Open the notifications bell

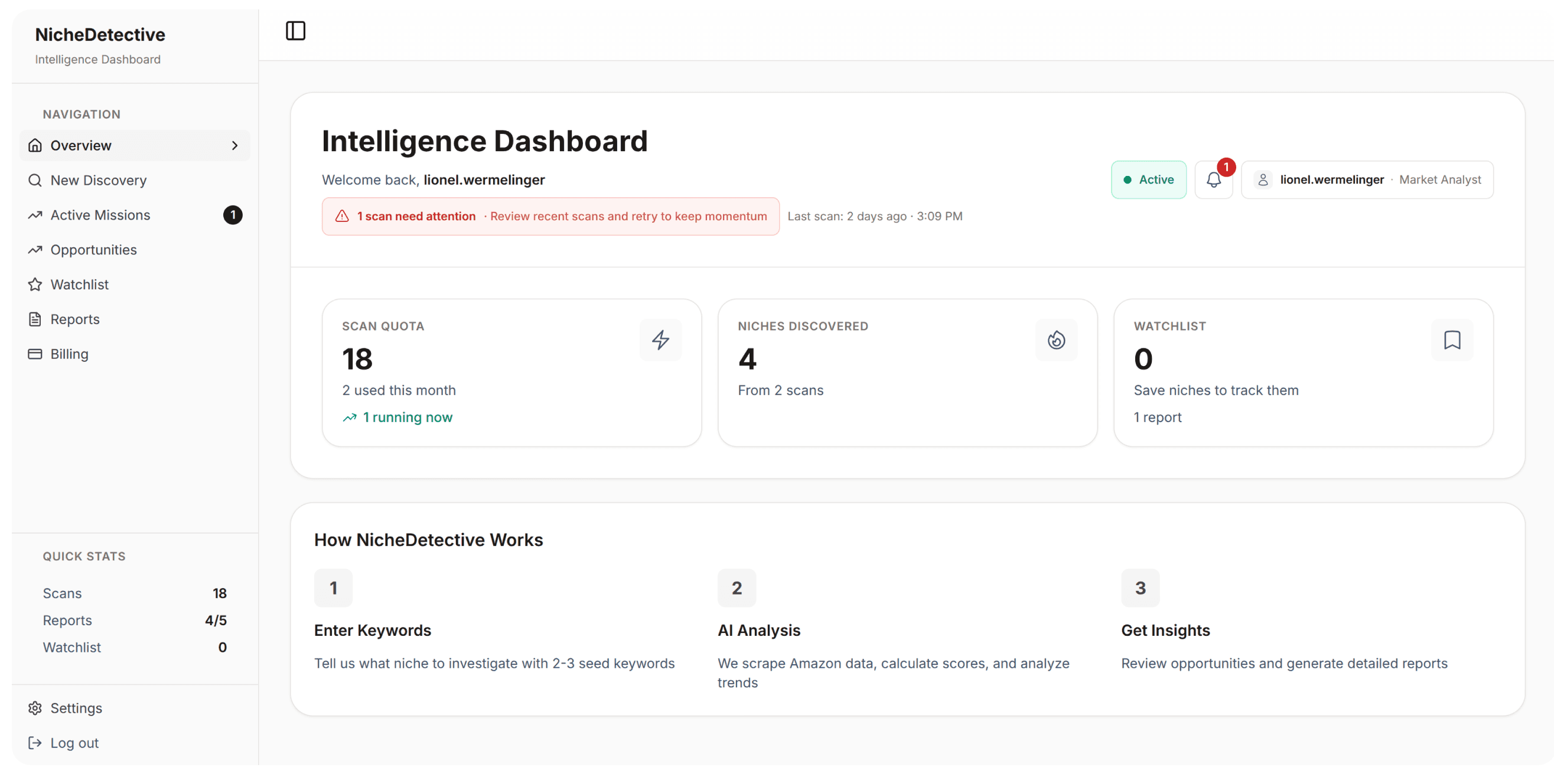pyautogui.click(x=1213, y=179)
